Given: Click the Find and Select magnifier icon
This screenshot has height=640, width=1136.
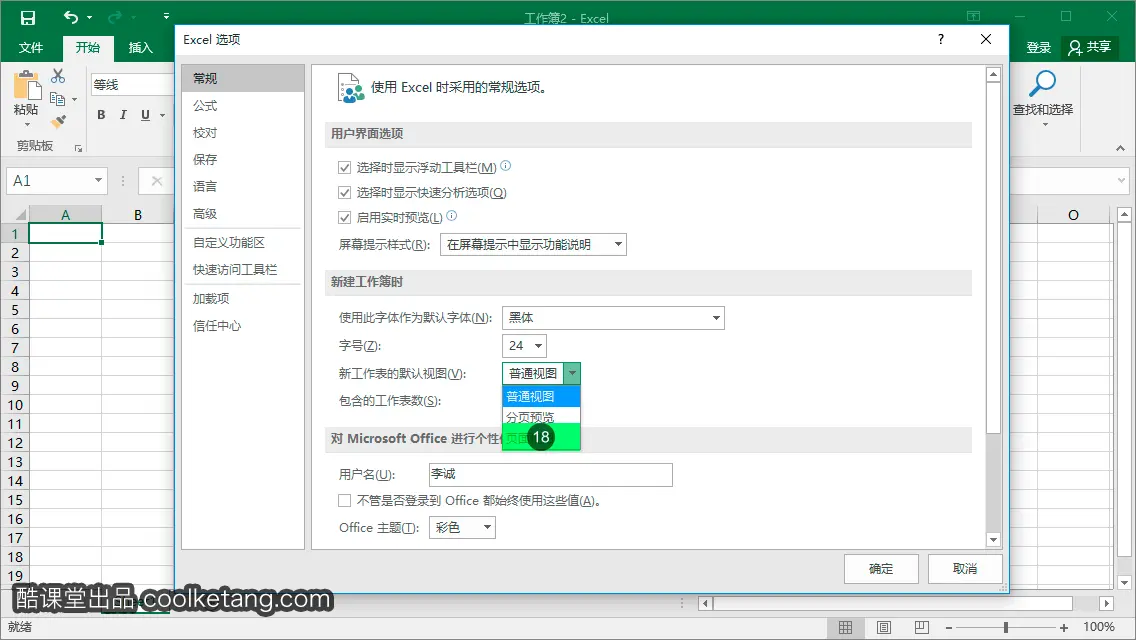Looking at the screenshot, I should click(1043, 84).
